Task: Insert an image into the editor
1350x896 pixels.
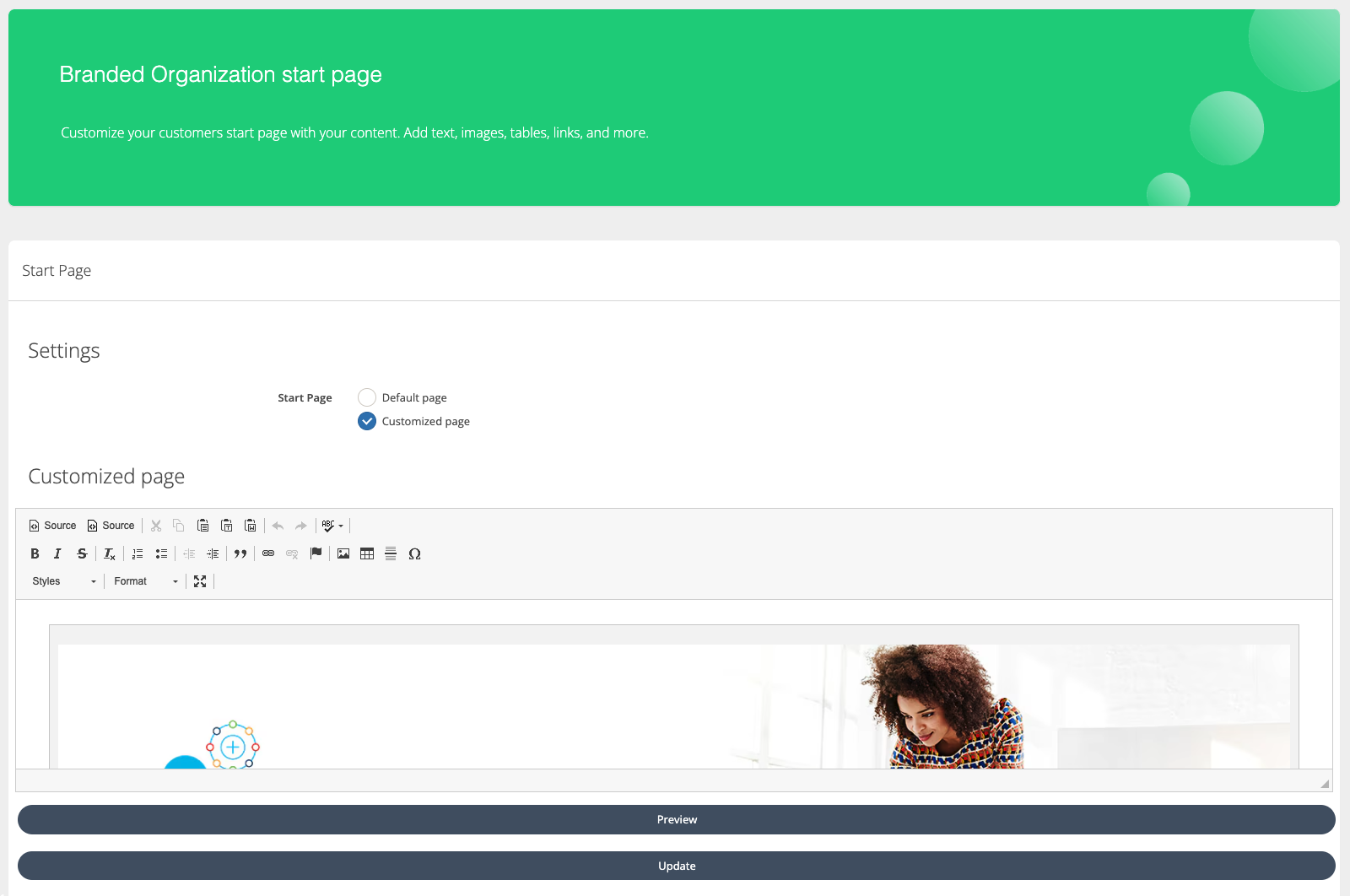Action: click(x=343, y=554)
